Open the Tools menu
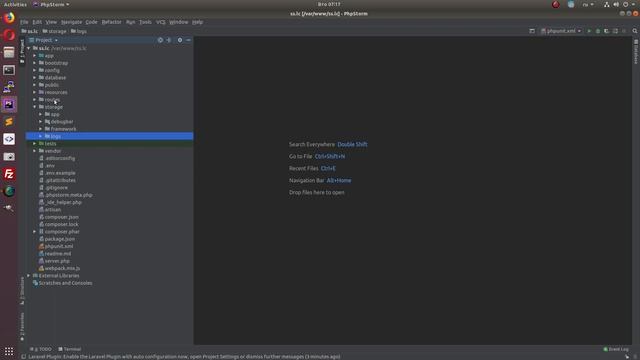This screenshot has height=360, width=640. [145, 22]
